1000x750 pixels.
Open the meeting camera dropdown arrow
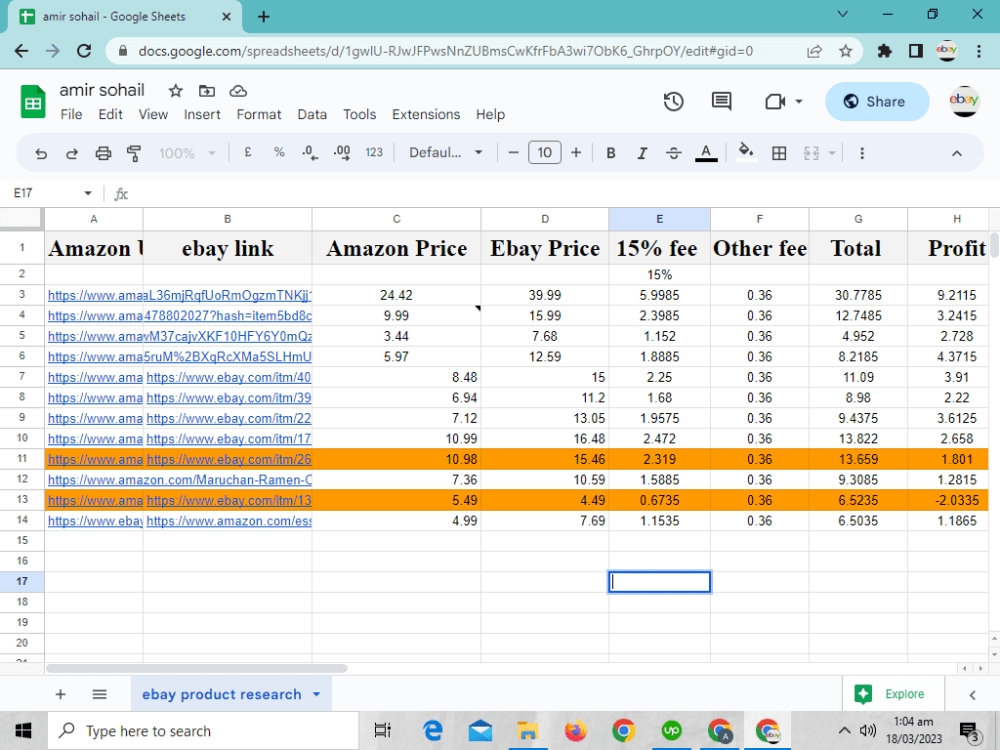pyautogui.click(x=798, y=101)
